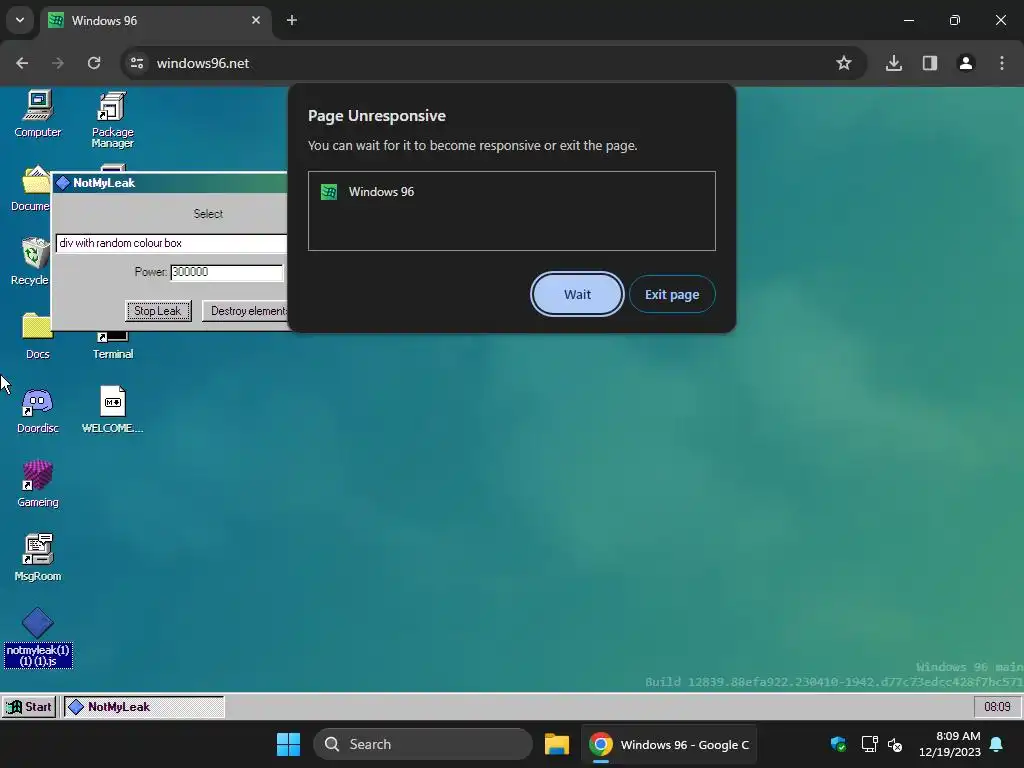Open the tab search chevron
This screenshot has width=1024, height=768.
tap(20, 20)
